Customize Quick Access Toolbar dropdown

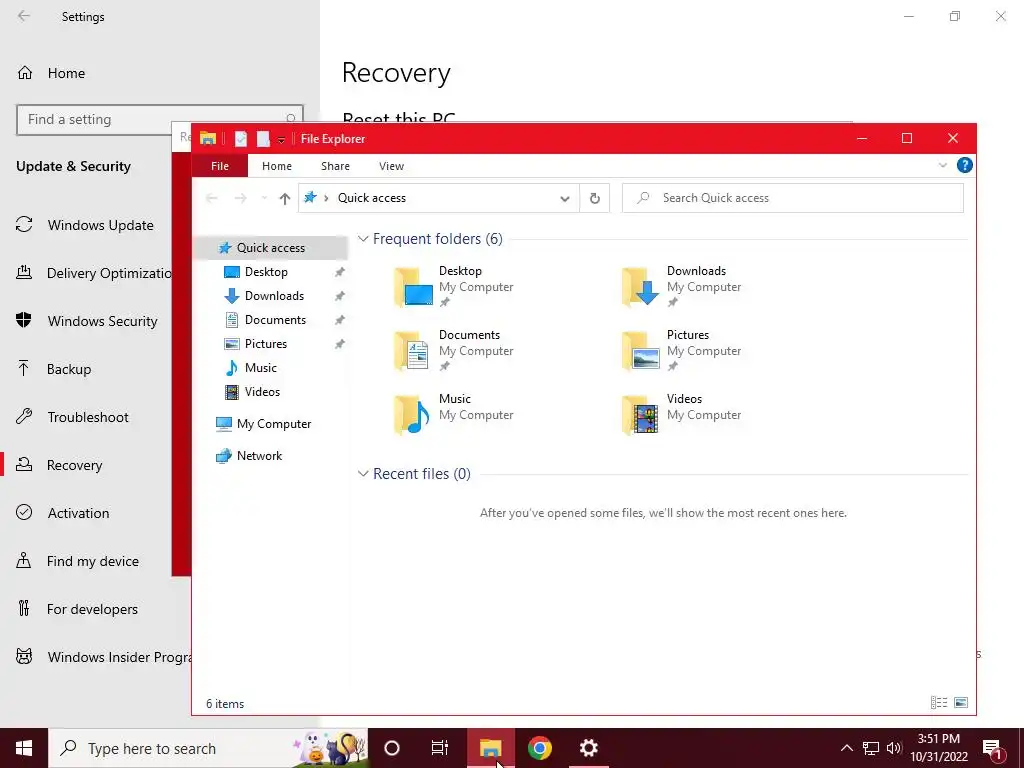[281, 139]
